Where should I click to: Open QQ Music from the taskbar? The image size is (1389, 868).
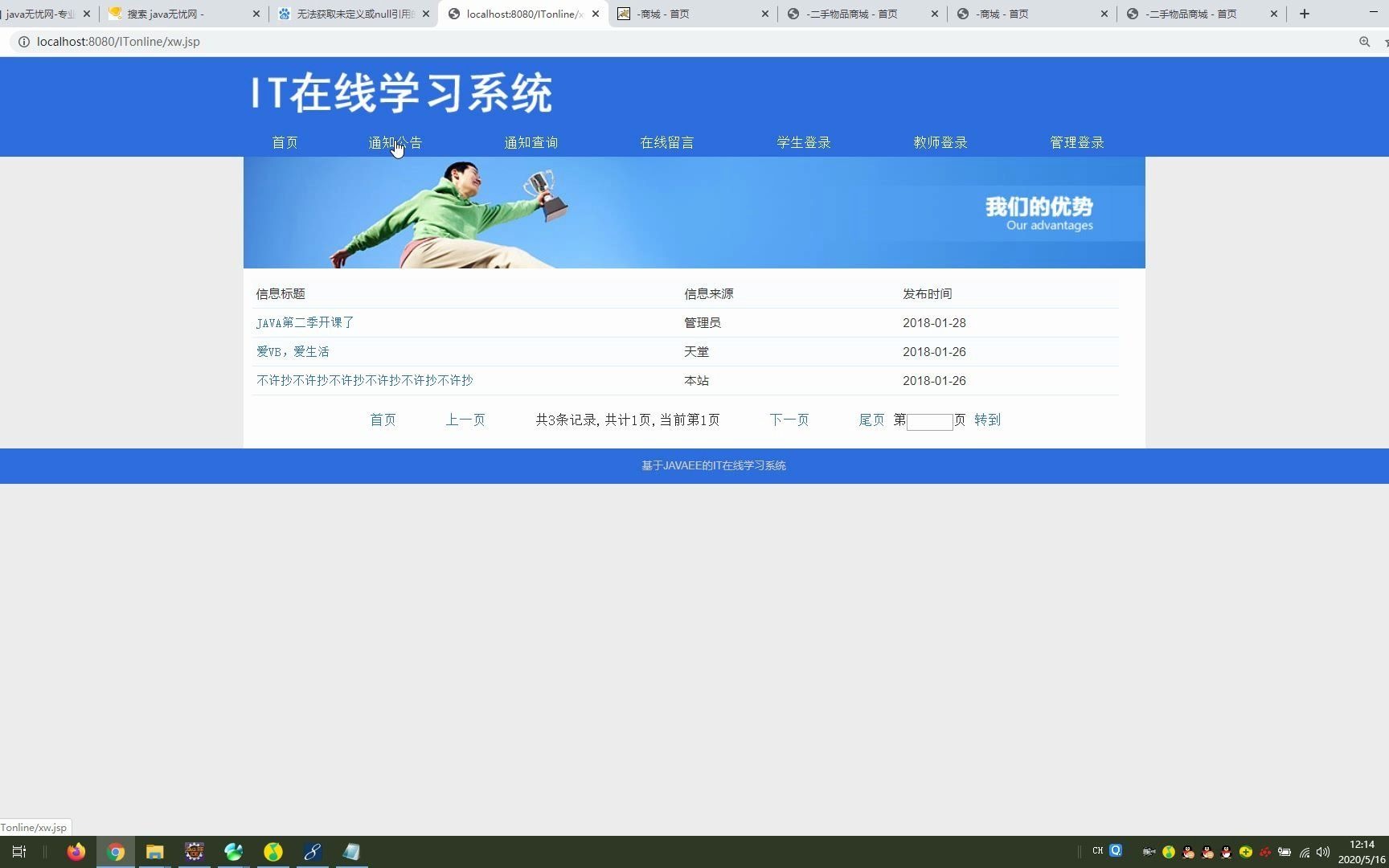[272, 851]
